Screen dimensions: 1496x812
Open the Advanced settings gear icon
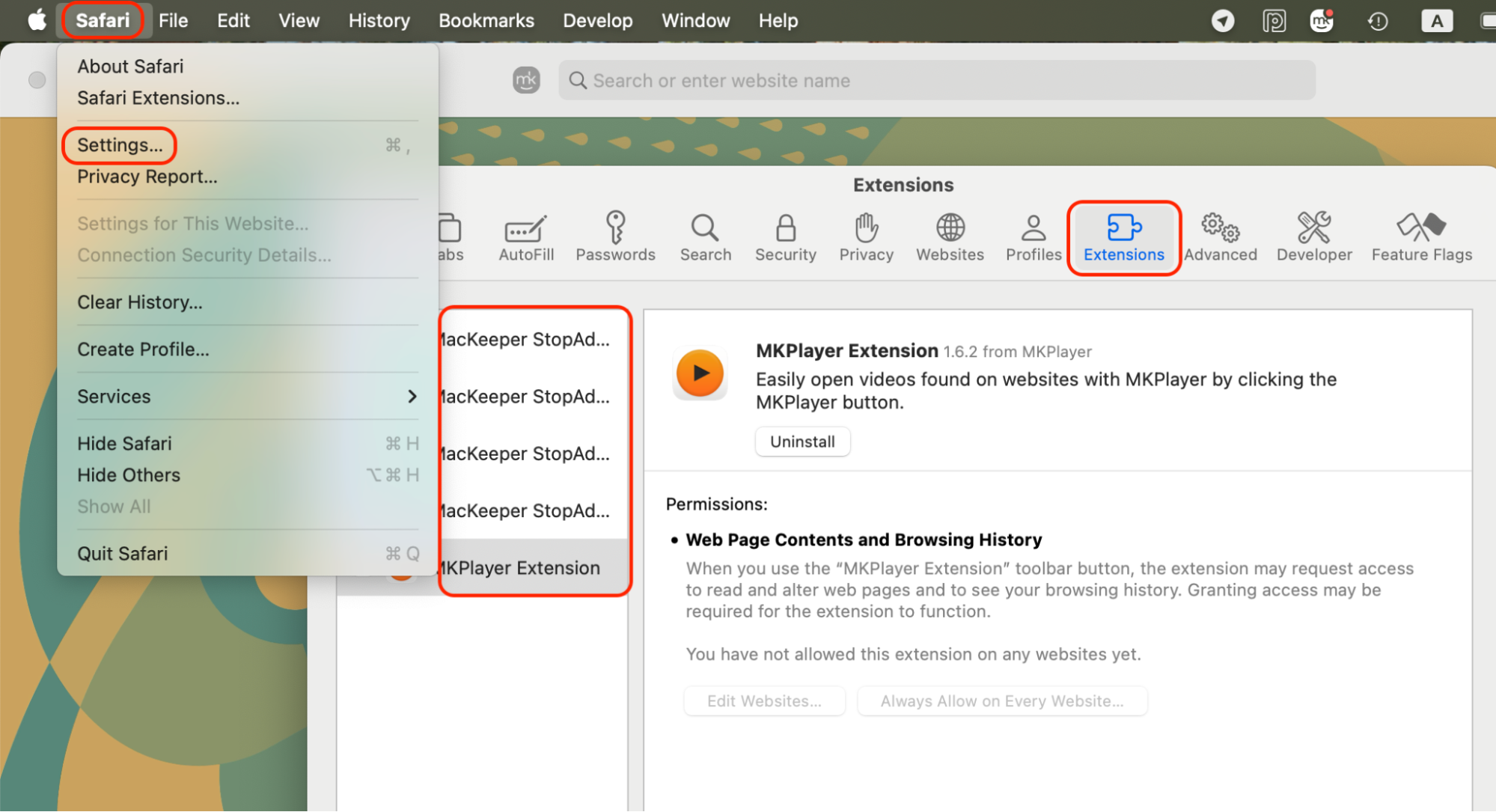[1220, 236]
